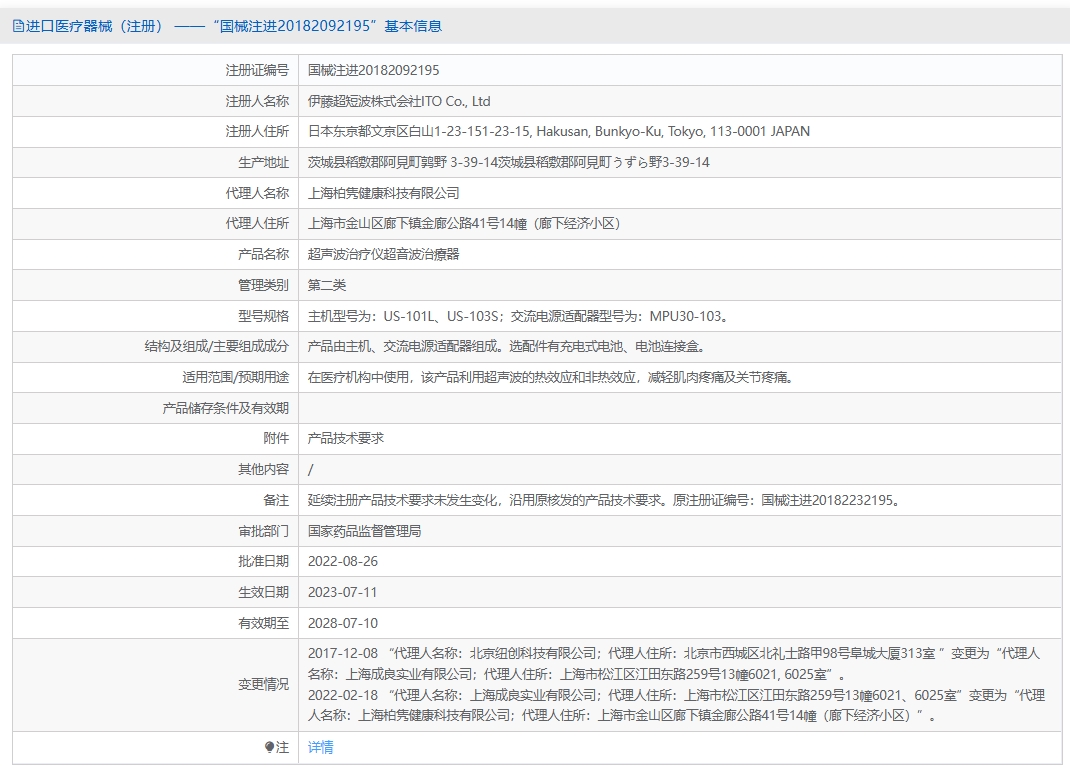The height and width of the screenshot is (775, 1070).
Task: Click the 有效期至 label
Action: coord(263,623)
